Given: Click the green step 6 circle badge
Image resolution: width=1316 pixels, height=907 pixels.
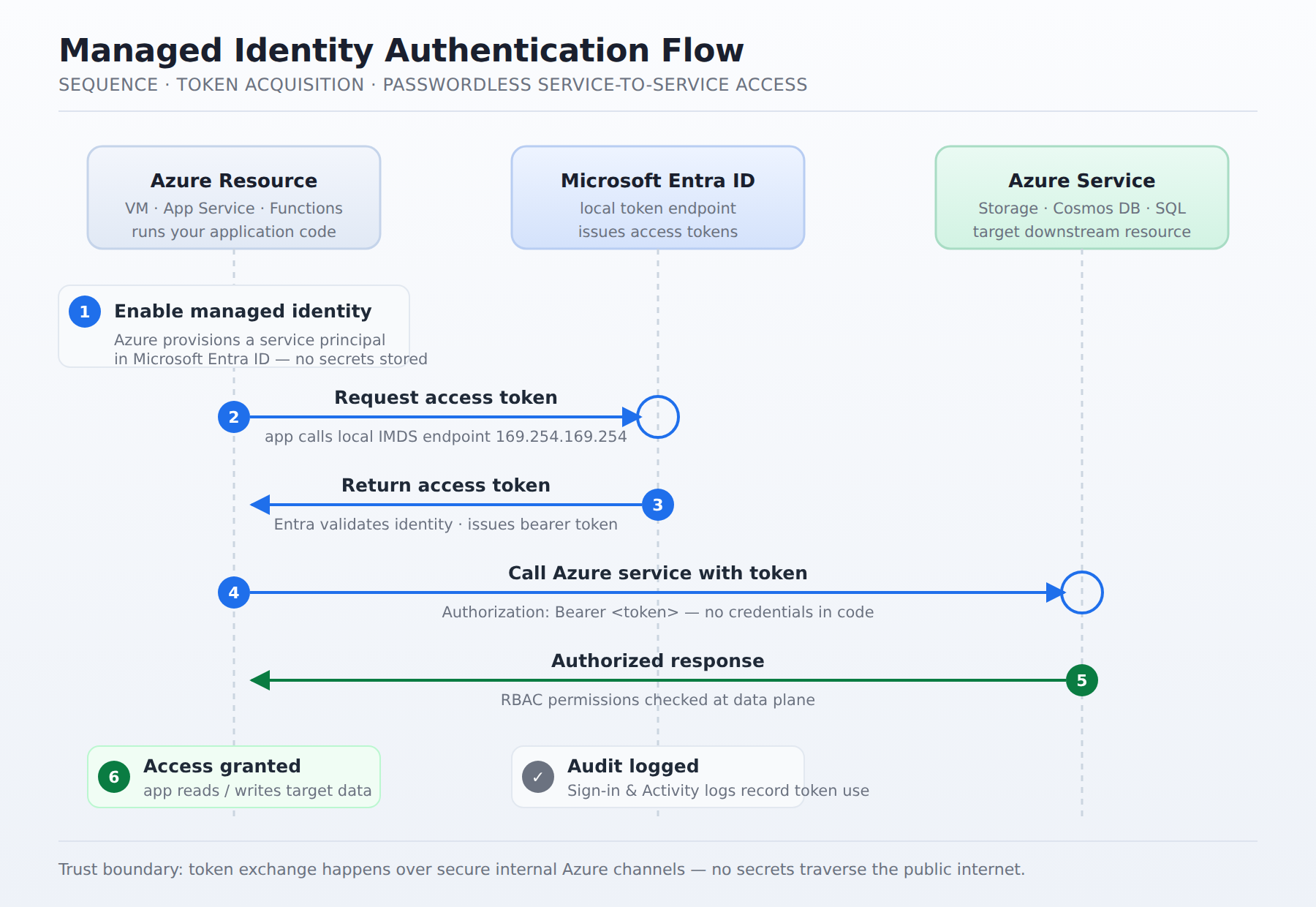Looking at the screenshot, I should 114,777.
